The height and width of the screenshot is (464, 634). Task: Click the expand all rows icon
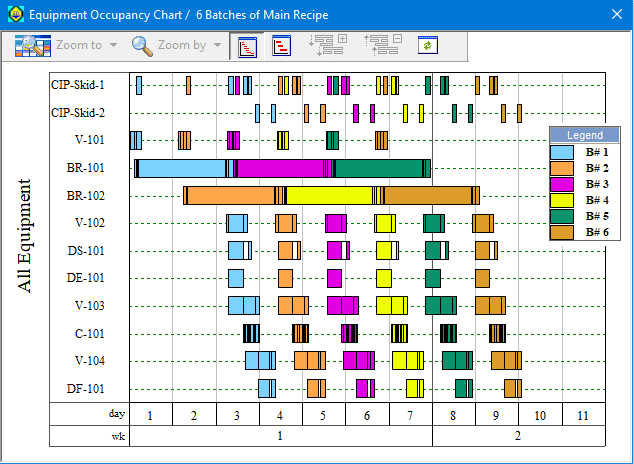tap(328, 45)
